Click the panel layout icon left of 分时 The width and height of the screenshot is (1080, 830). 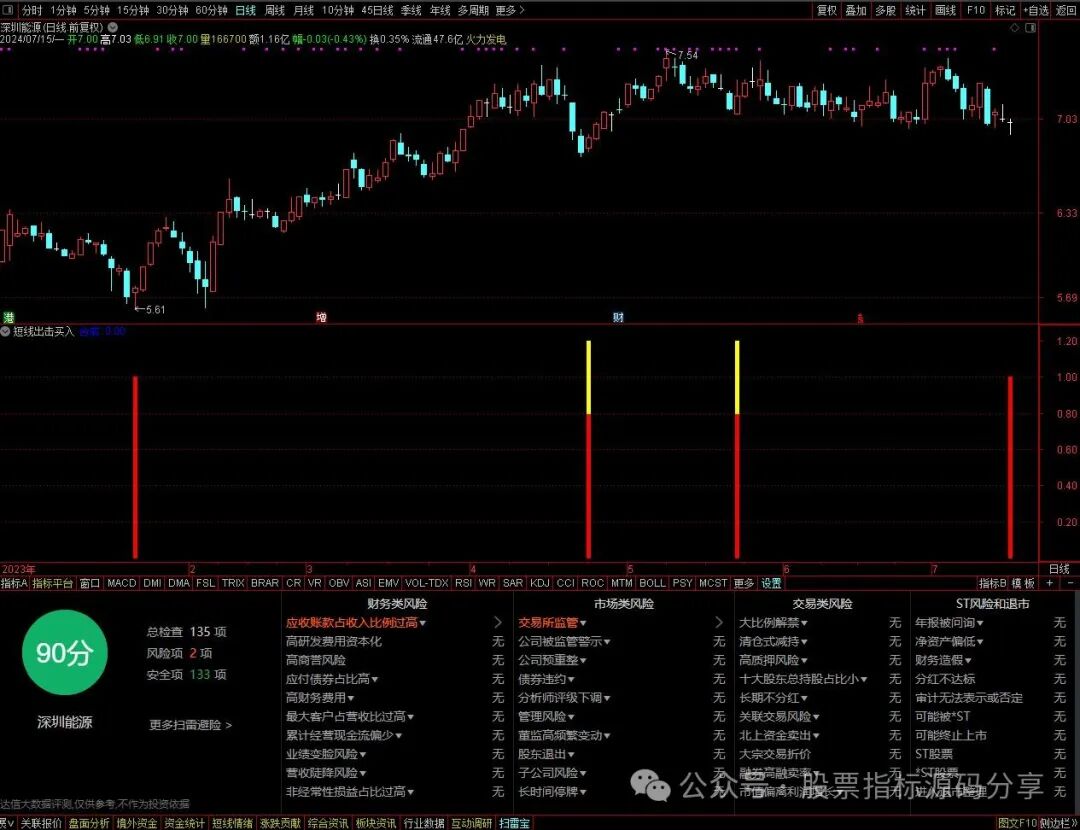(7, 10)
